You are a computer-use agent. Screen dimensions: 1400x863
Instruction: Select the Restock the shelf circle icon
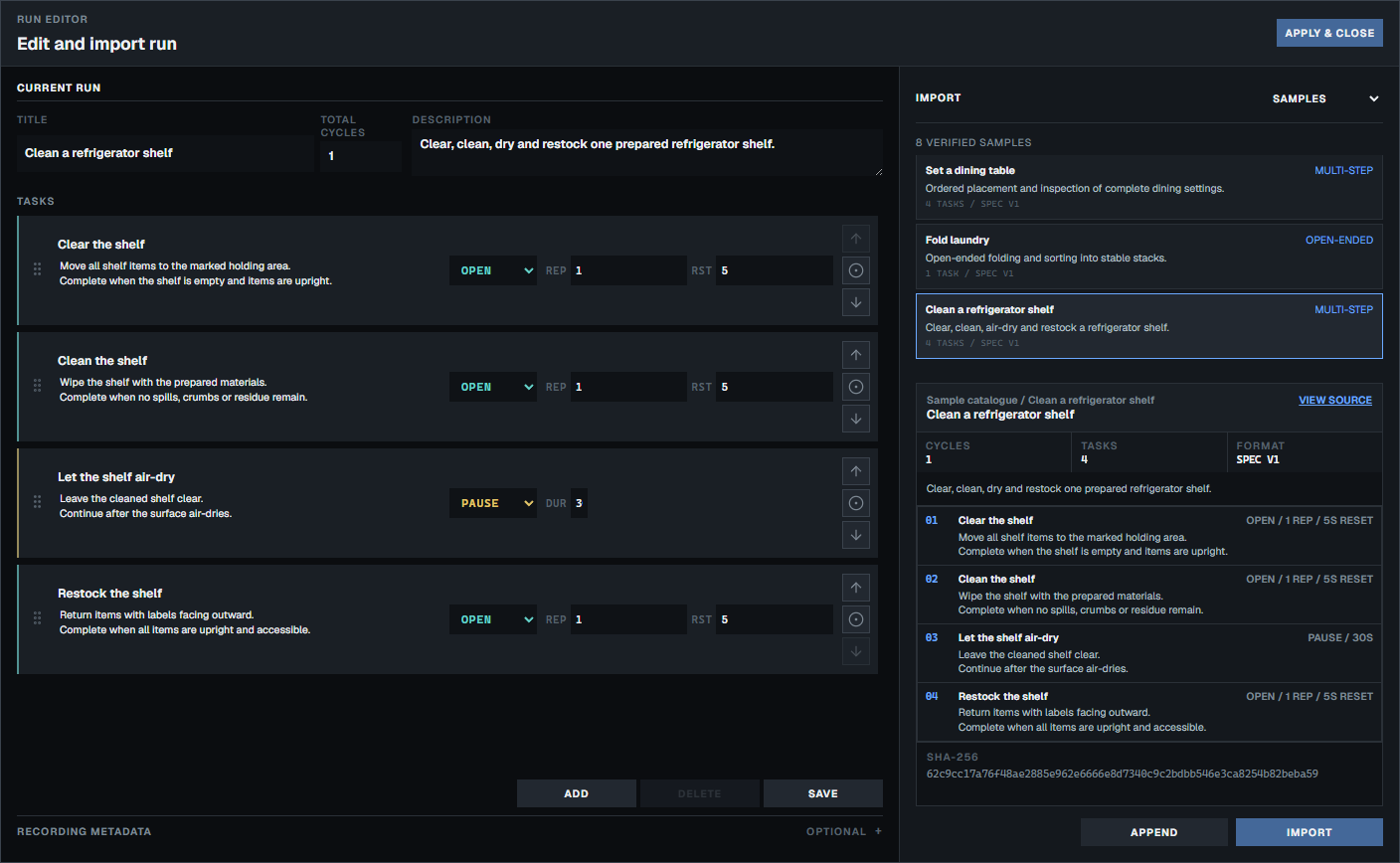point(856,619)
